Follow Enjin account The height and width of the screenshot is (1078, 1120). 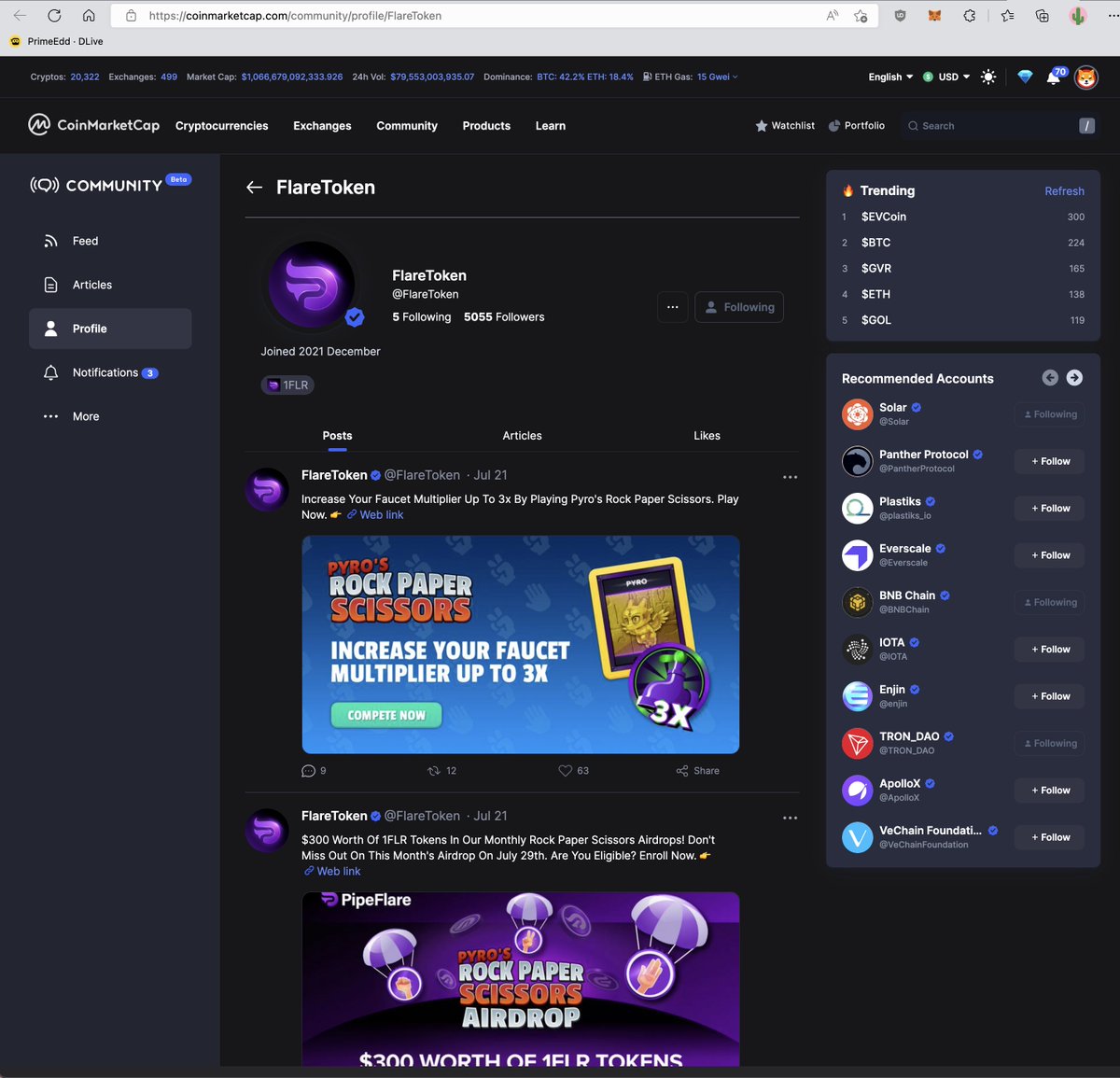[1050, 696]
